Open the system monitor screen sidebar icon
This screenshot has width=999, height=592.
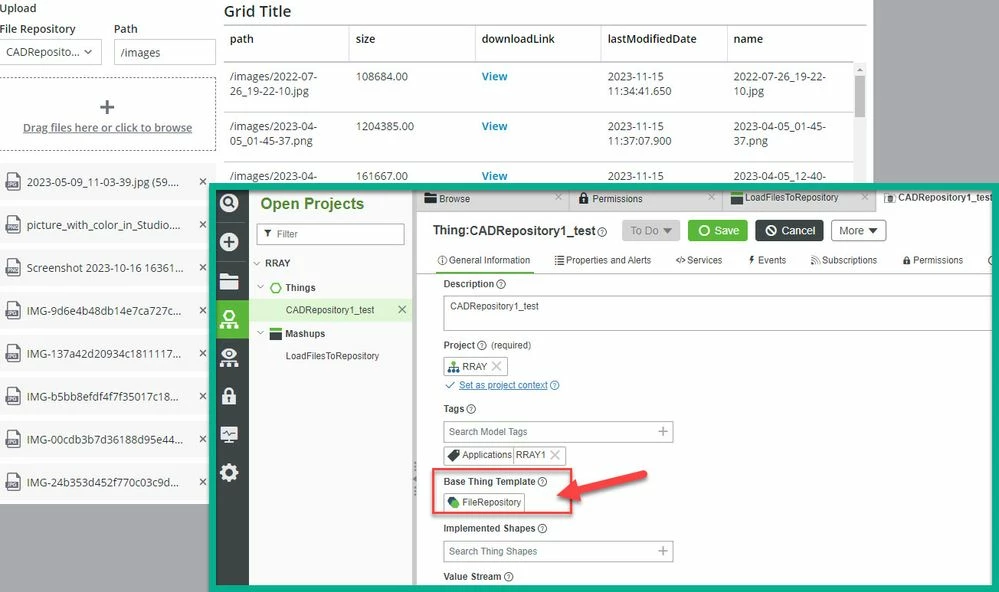(x=229, y=435)
